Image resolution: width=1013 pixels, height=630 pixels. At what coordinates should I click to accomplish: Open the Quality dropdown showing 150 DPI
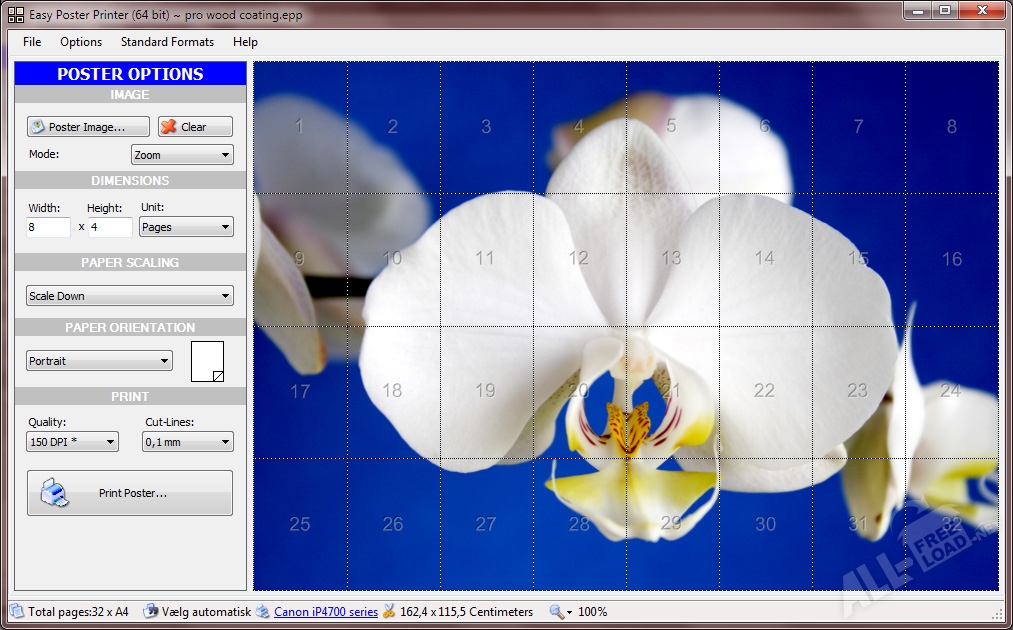[x=72, y=441]
